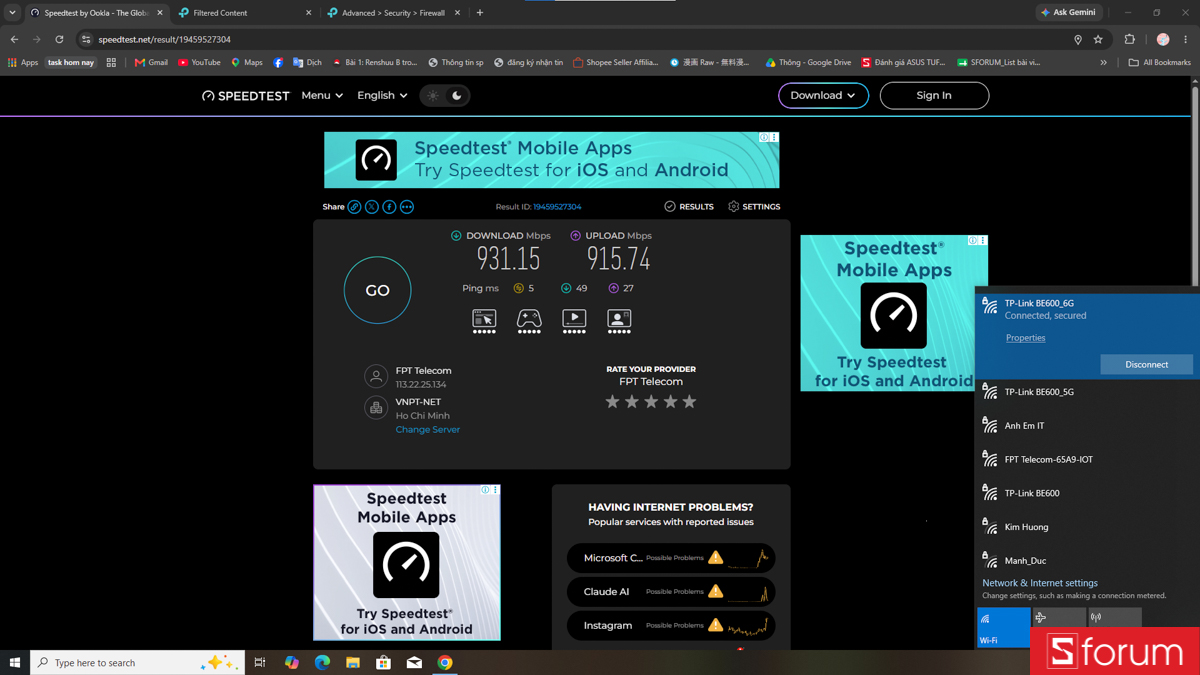Screen dimensions: 1200x675
Task: Select the Anh Em IT network
Action: pos(1087,426)
